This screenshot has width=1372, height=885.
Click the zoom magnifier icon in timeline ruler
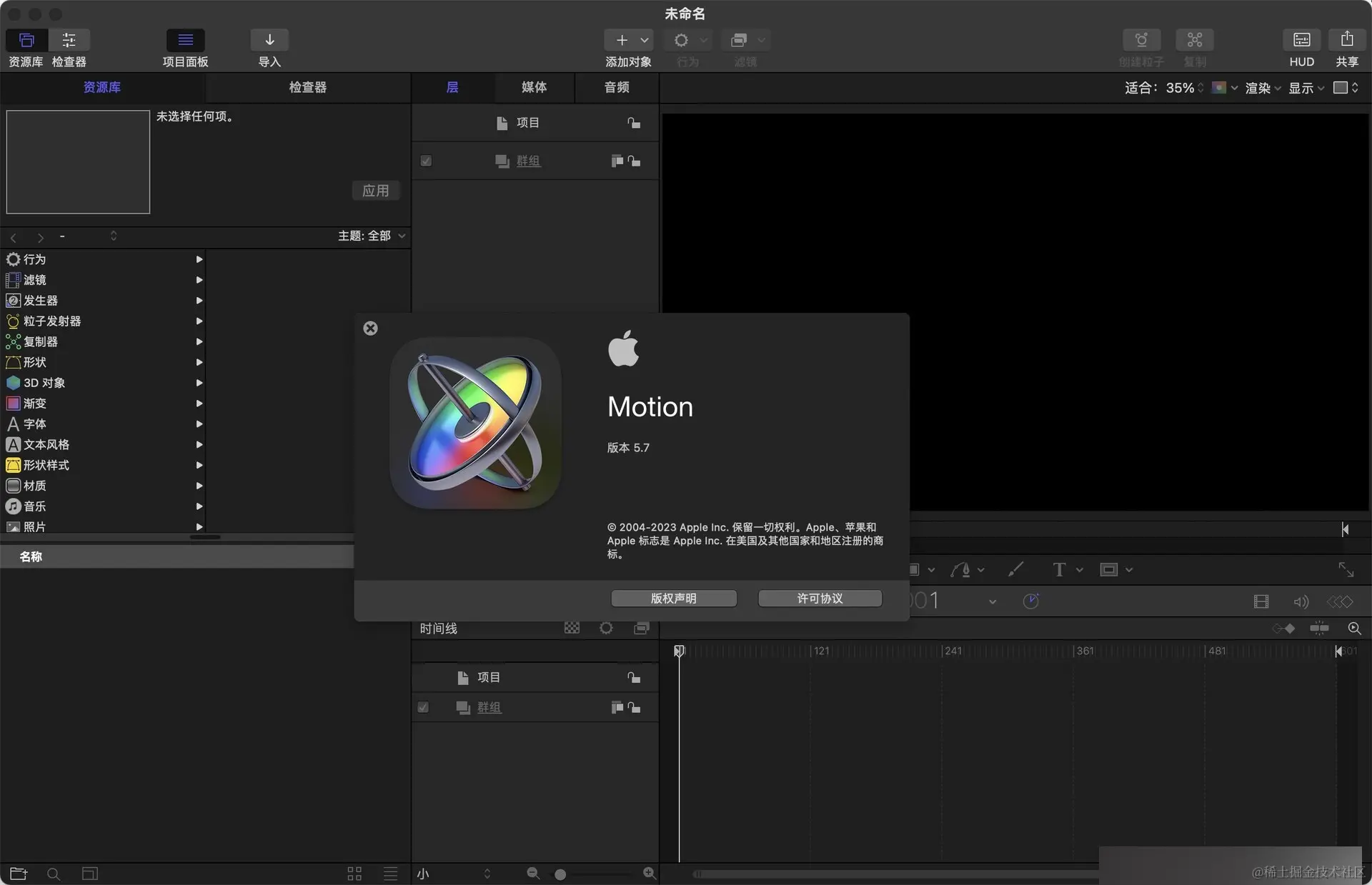pyautogui.click(x=1354, y=629)
